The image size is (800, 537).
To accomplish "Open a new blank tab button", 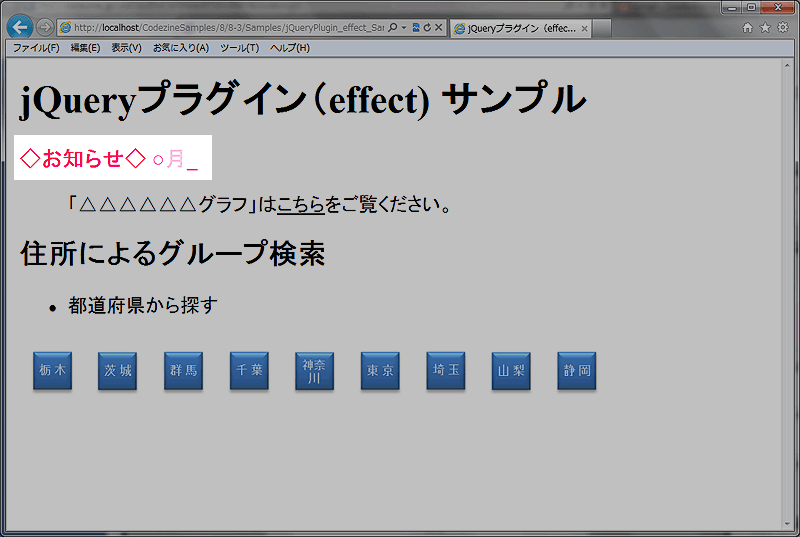I will (x=602, y=29).
